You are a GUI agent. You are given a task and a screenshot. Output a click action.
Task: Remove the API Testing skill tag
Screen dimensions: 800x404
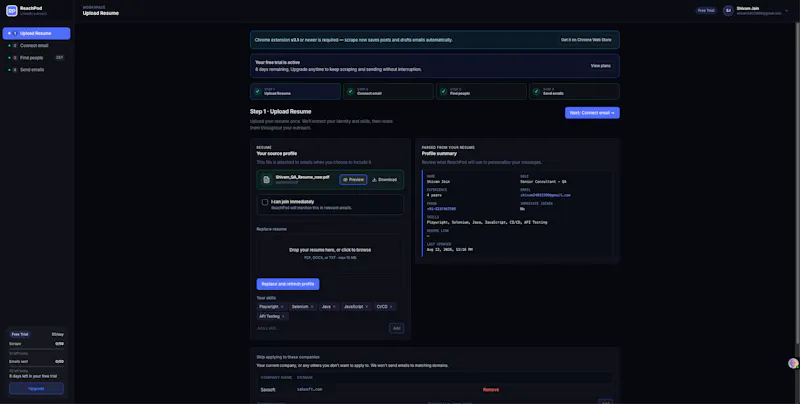click(283, 316)
